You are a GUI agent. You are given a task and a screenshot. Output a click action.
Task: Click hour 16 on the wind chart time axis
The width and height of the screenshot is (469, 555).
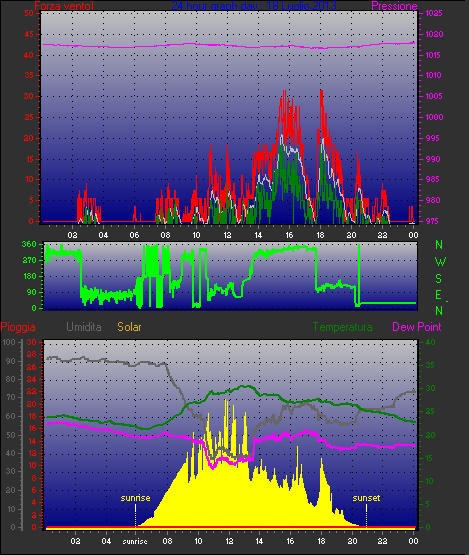pos(289,235)
